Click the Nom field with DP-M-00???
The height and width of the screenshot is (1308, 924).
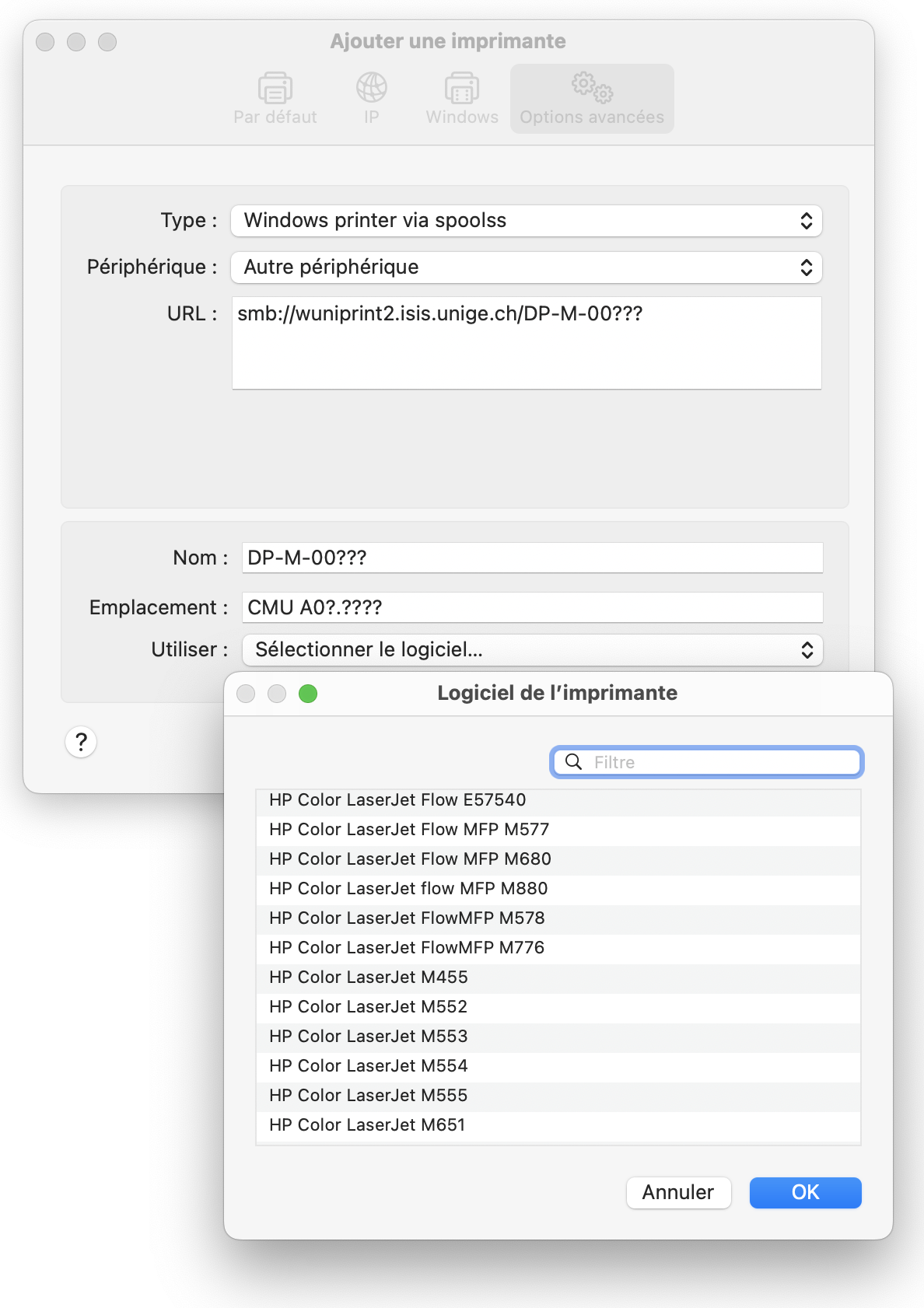(x=533, y=558)
